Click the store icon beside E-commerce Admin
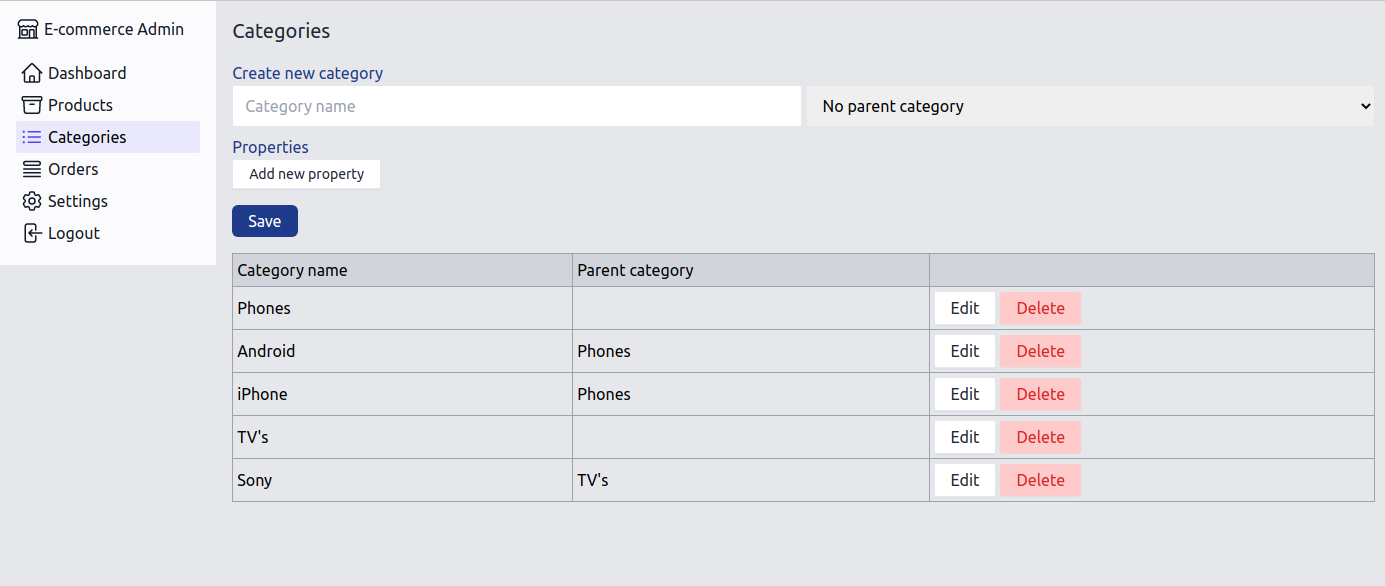The width and height of the screenshot is (1385, 586). [x=28, y=29]
